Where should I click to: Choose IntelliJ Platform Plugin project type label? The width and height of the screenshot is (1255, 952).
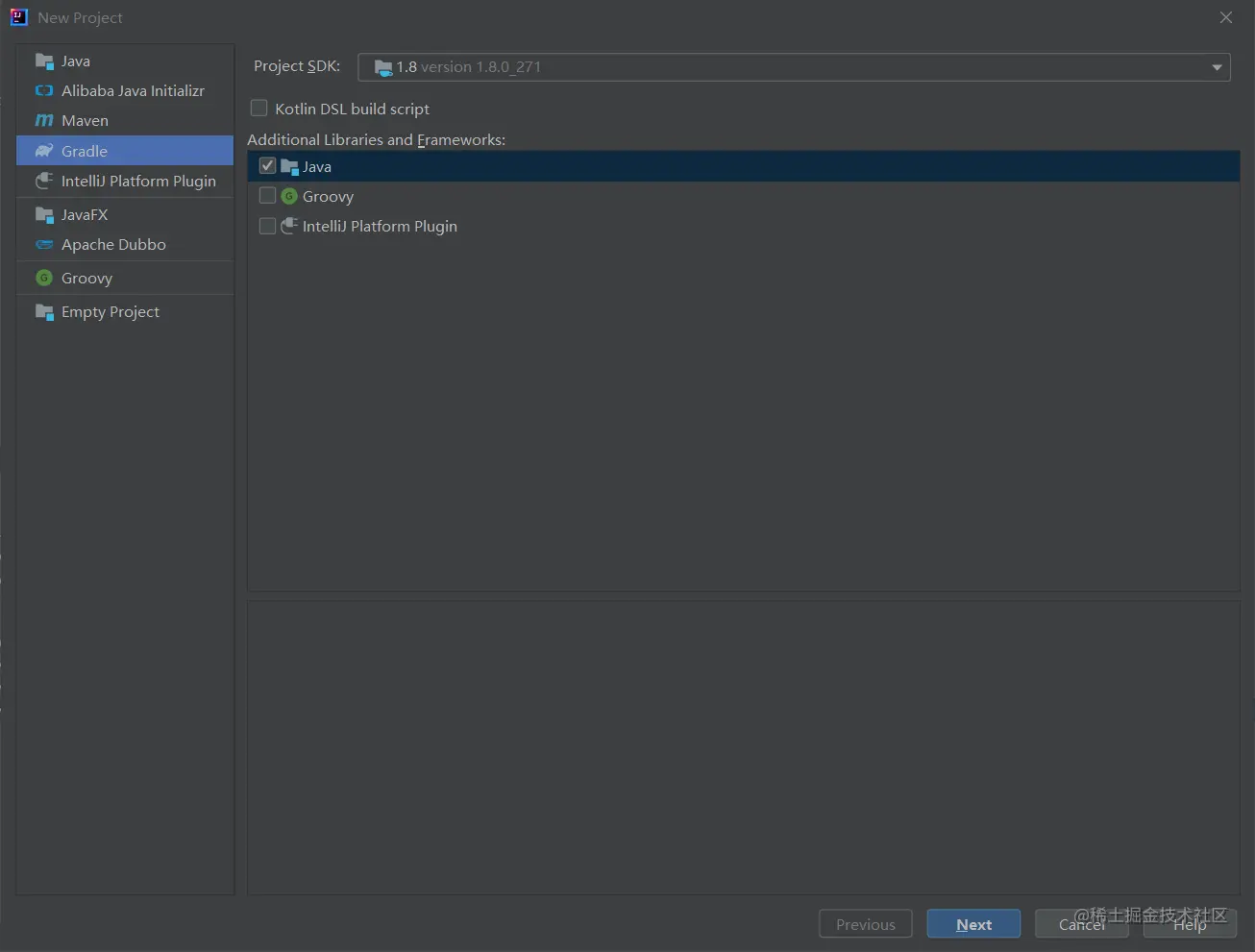(x=138, y=181)
